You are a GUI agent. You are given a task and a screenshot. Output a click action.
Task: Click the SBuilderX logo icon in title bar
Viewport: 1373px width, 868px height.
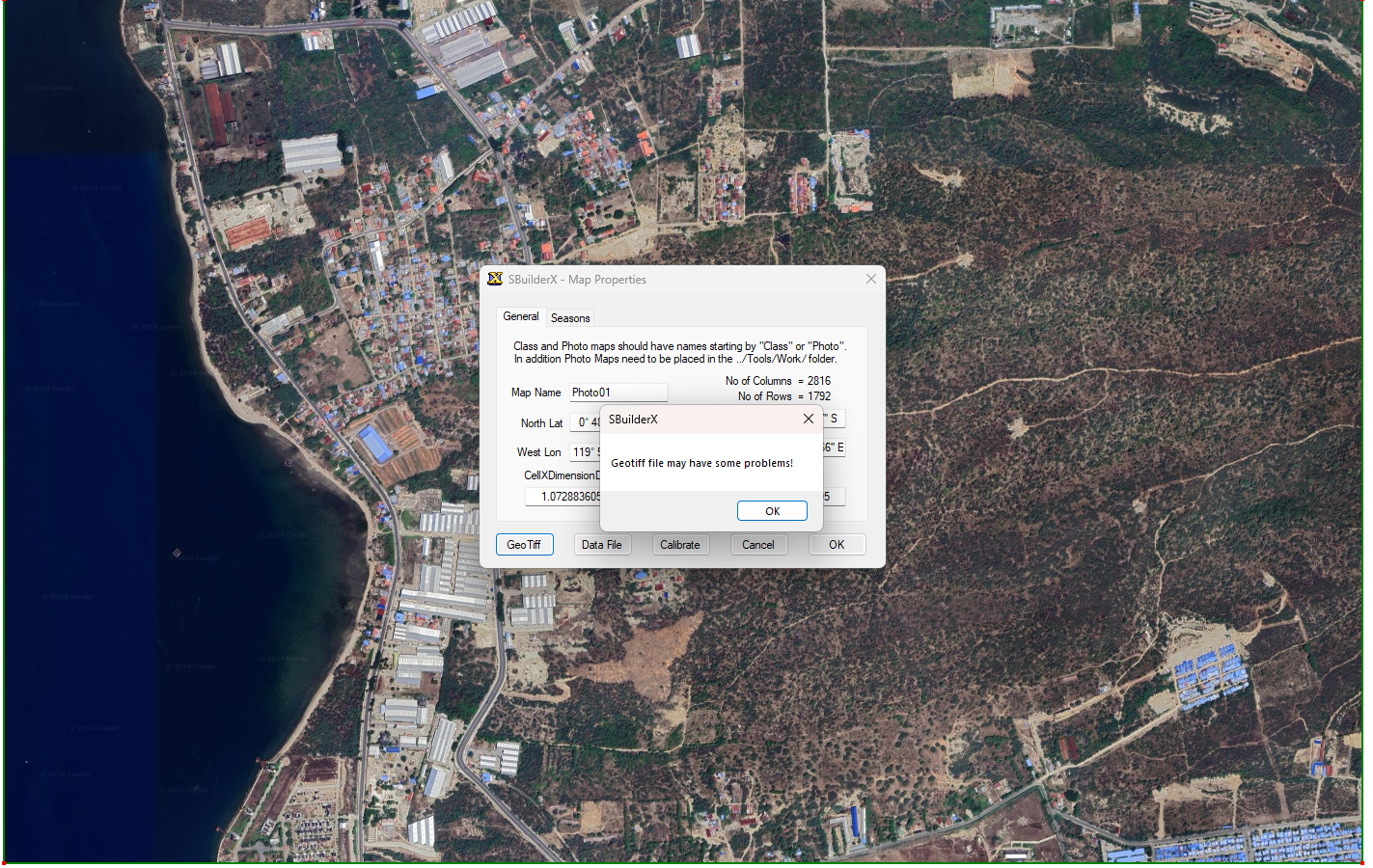point(495,280)
